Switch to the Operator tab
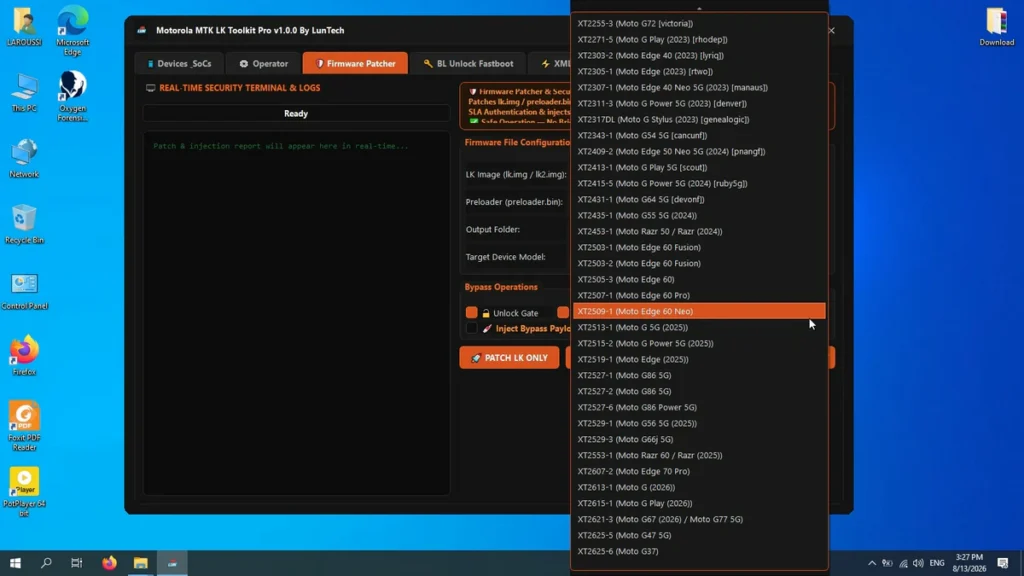This screenshot has height=576, width=1024. click(x=263, y=63)
